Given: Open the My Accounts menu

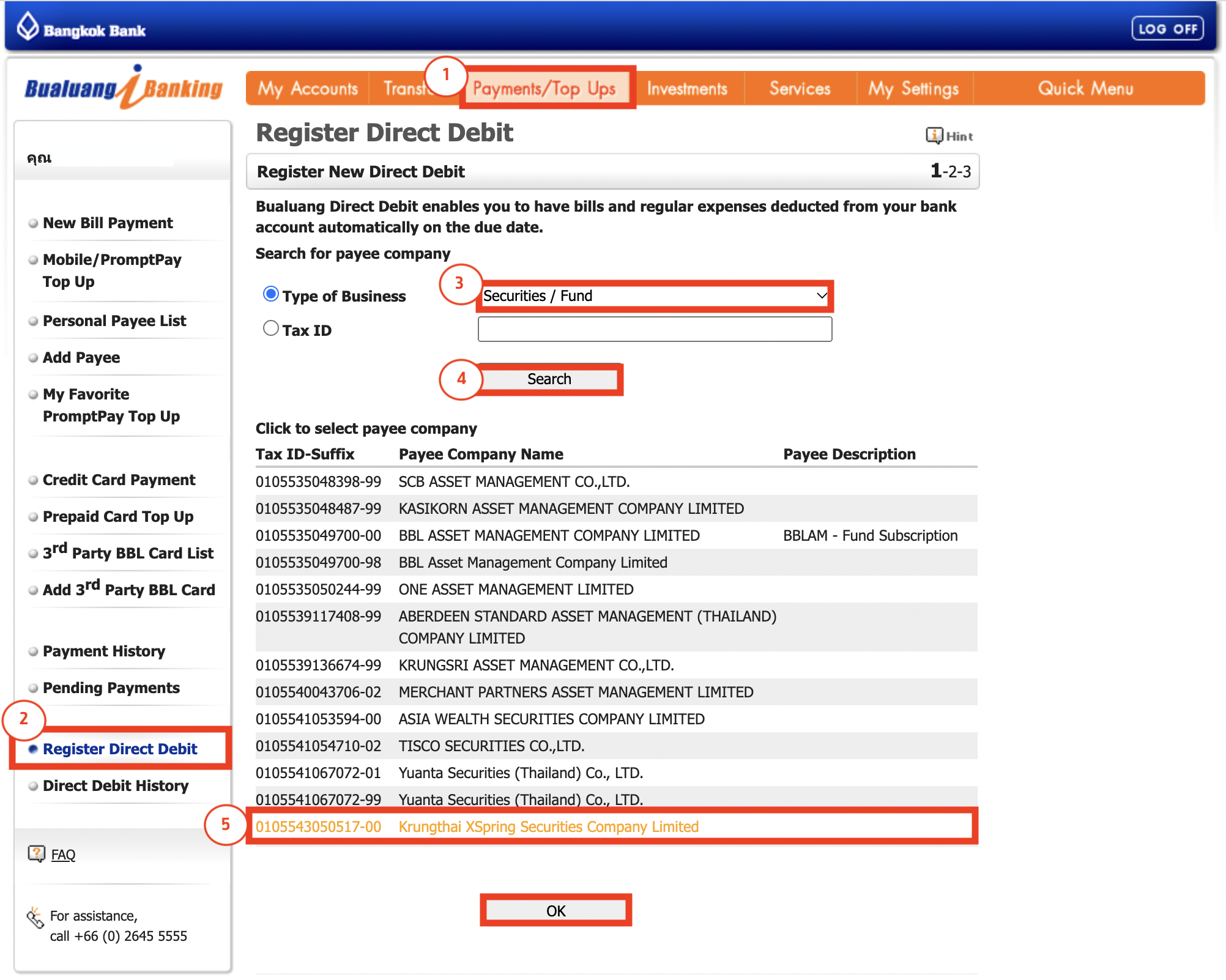Looking at the screenshot, I should pyautogui.click(x=308, y=89).
